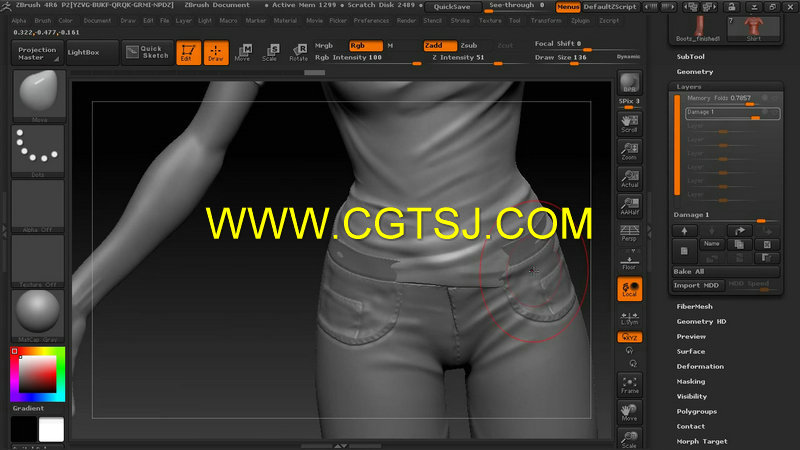Enable Zsub mode
800x450 pixels.
pos(469,45)
